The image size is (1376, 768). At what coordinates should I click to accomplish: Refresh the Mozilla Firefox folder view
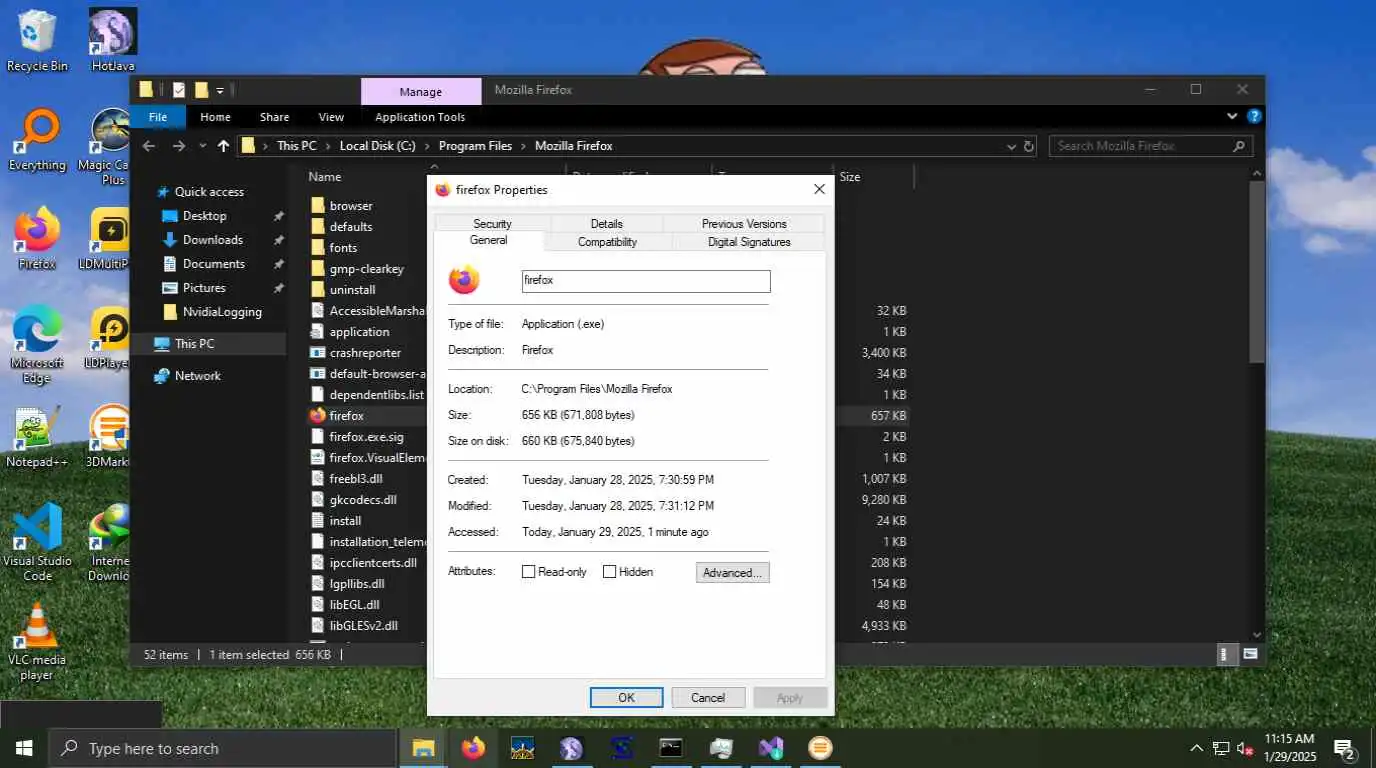(1028, 146)
